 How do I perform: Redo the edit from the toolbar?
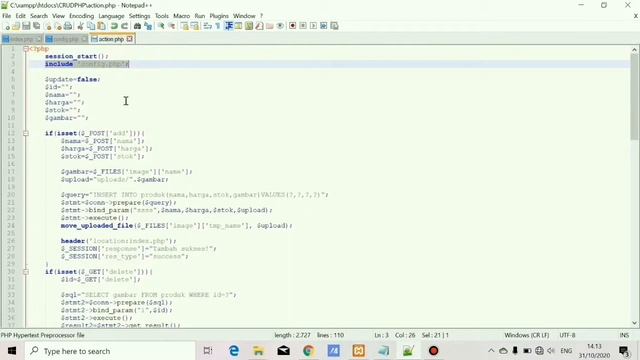point(124,26)
